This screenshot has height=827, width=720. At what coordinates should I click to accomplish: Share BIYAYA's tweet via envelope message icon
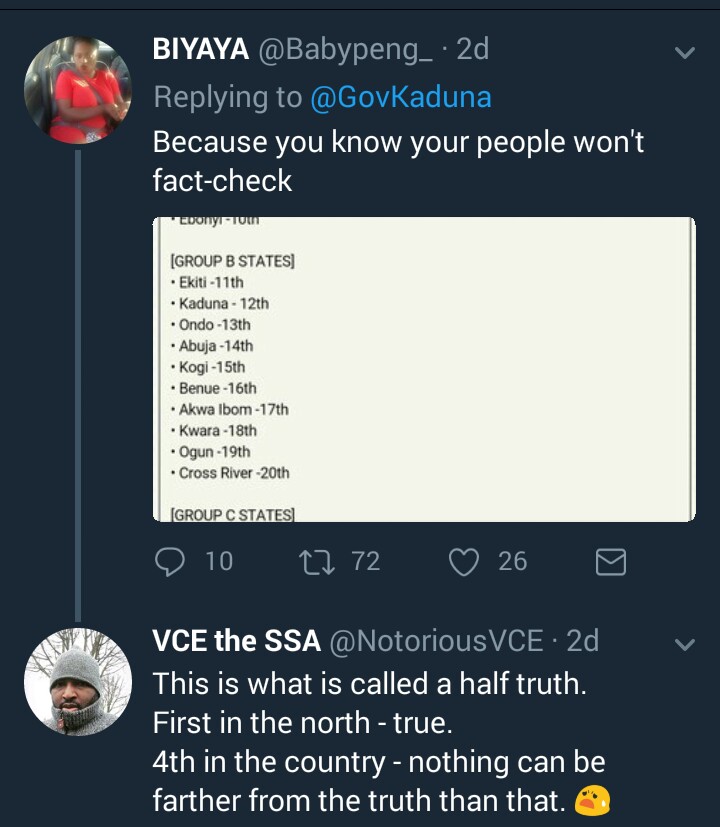(611, 562)
